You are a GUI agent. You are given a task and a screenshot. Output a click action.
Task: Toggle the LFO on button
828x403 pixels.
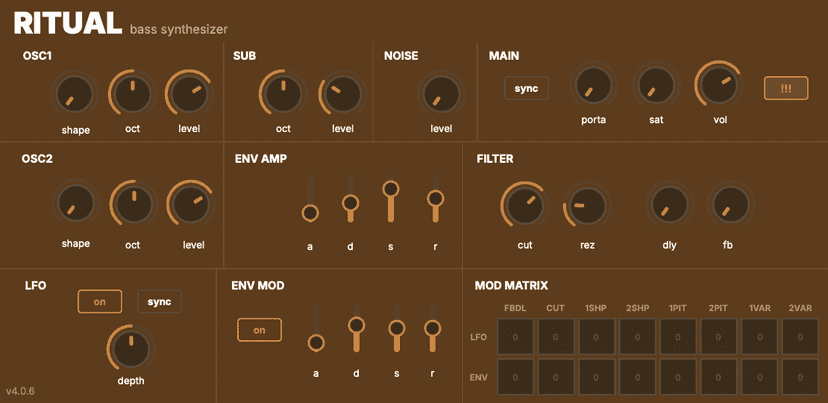click(100, 301)
